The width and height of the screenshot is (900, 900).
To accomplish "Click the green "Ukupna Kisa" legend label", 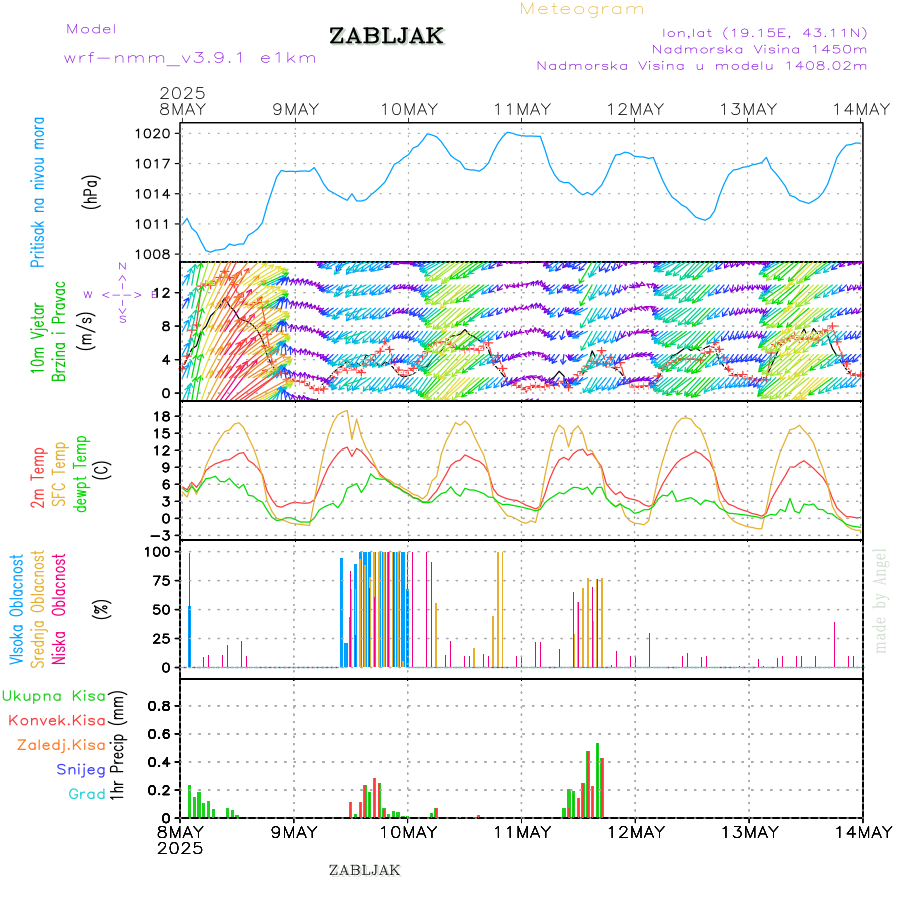I will pos(54,696).
